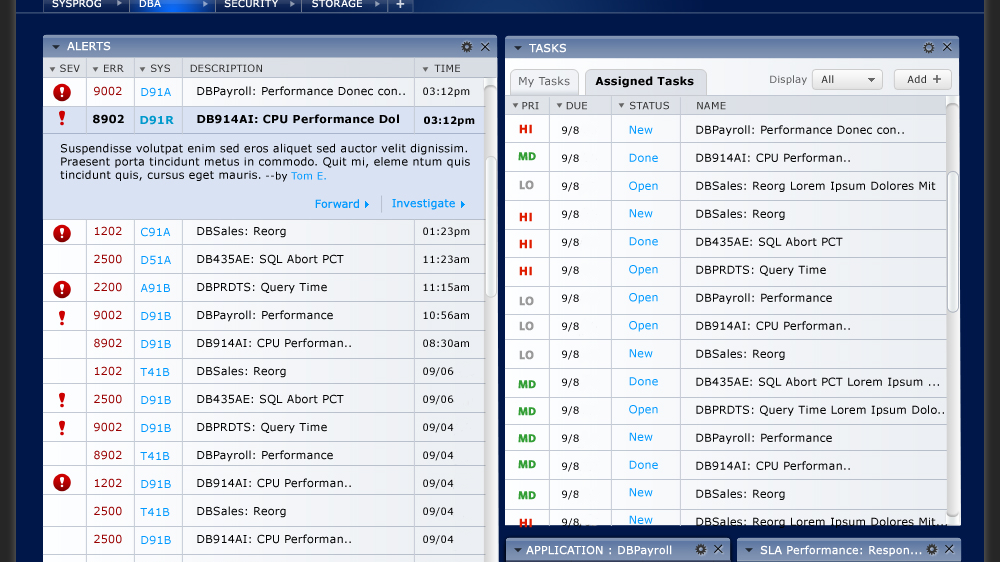
Task: Open the ALERTS panel settings gear
Action: click(467, 47)
